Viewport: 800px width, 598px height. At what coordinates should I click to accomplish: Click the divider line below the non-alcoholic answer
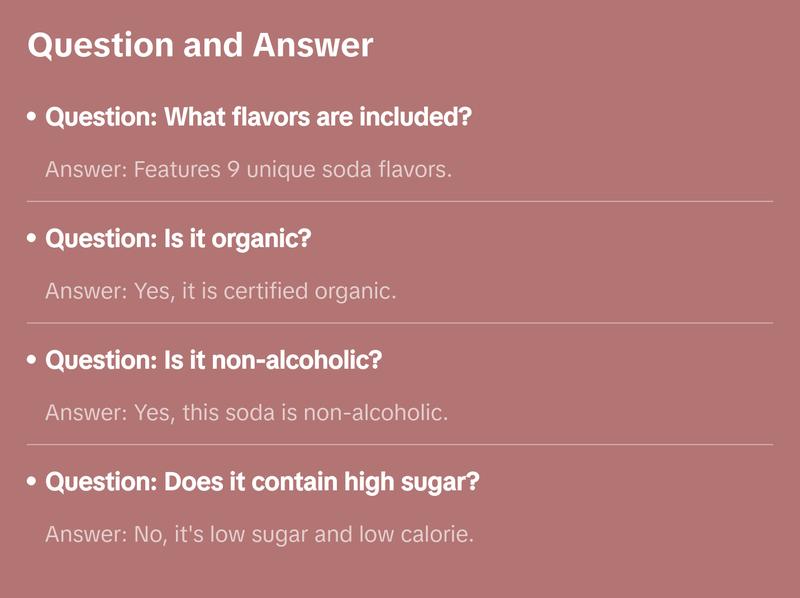(400, 444)
